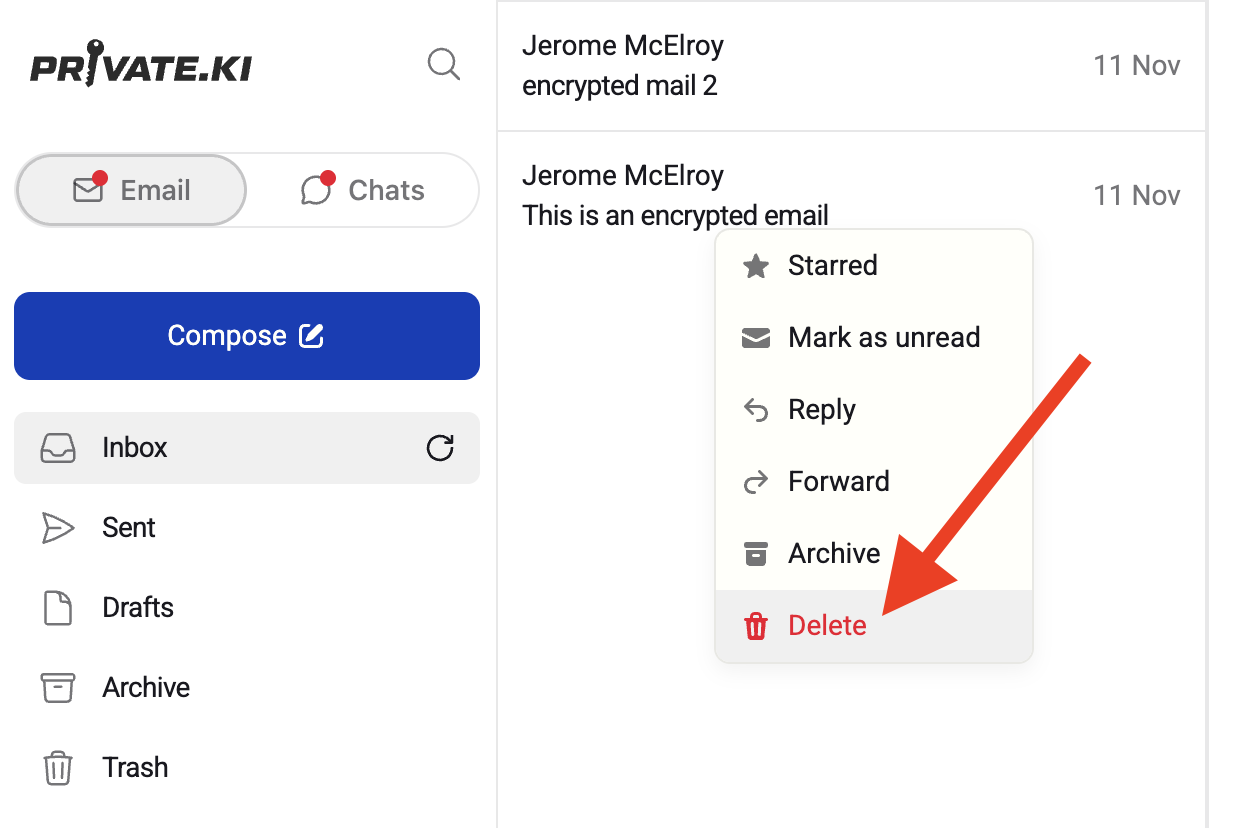
Task: Click the Private.ki logo
Action: (x=141, y=66)
